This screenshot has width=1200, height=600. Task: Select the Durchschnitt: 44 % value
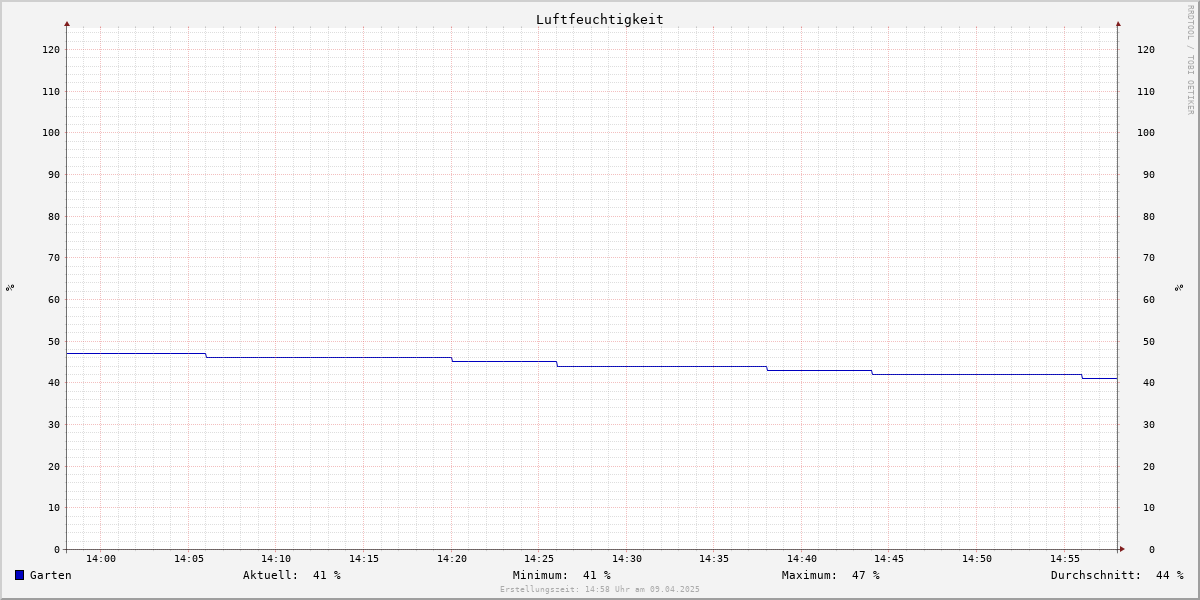[1117, 575]
